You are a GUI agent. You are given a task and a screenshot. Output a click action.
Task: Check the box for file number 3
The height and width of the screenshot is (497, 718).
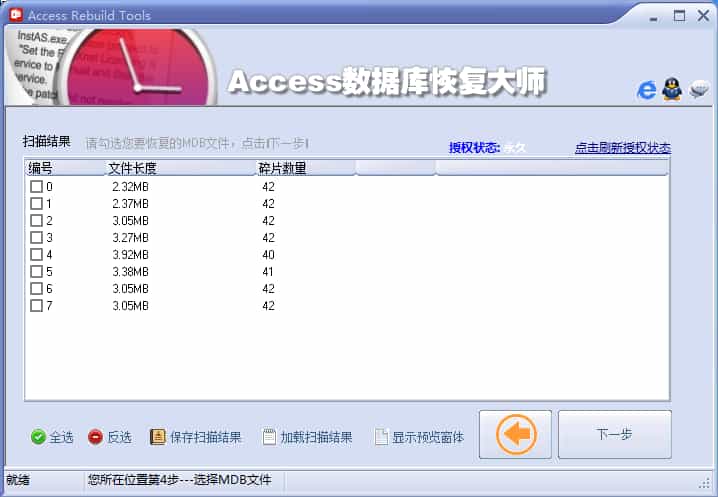pos(36,237)
